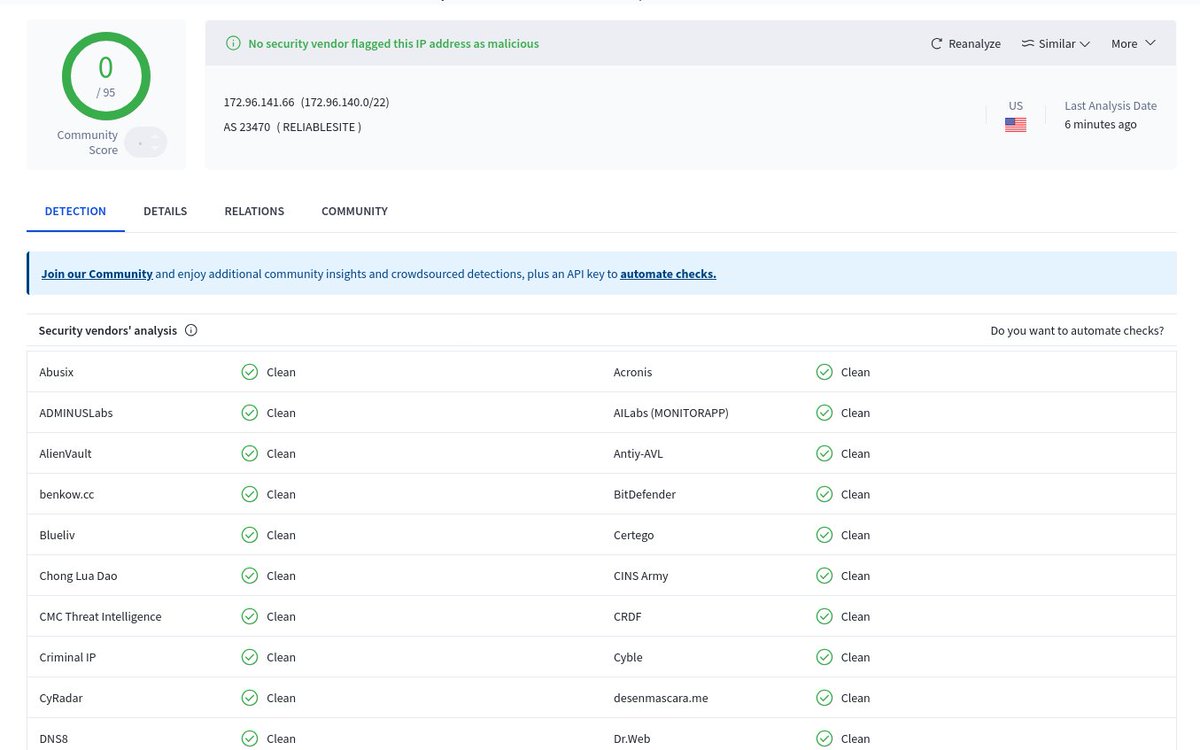Click the 'No security vendor flagged' status message
The image size is (1200, 750).
[393, 44]
